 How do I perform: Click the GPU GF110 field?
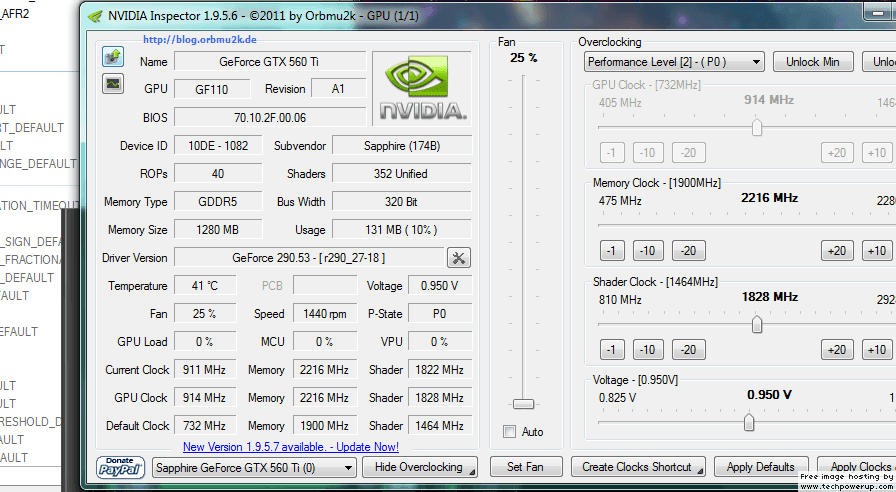pos(212,89)
